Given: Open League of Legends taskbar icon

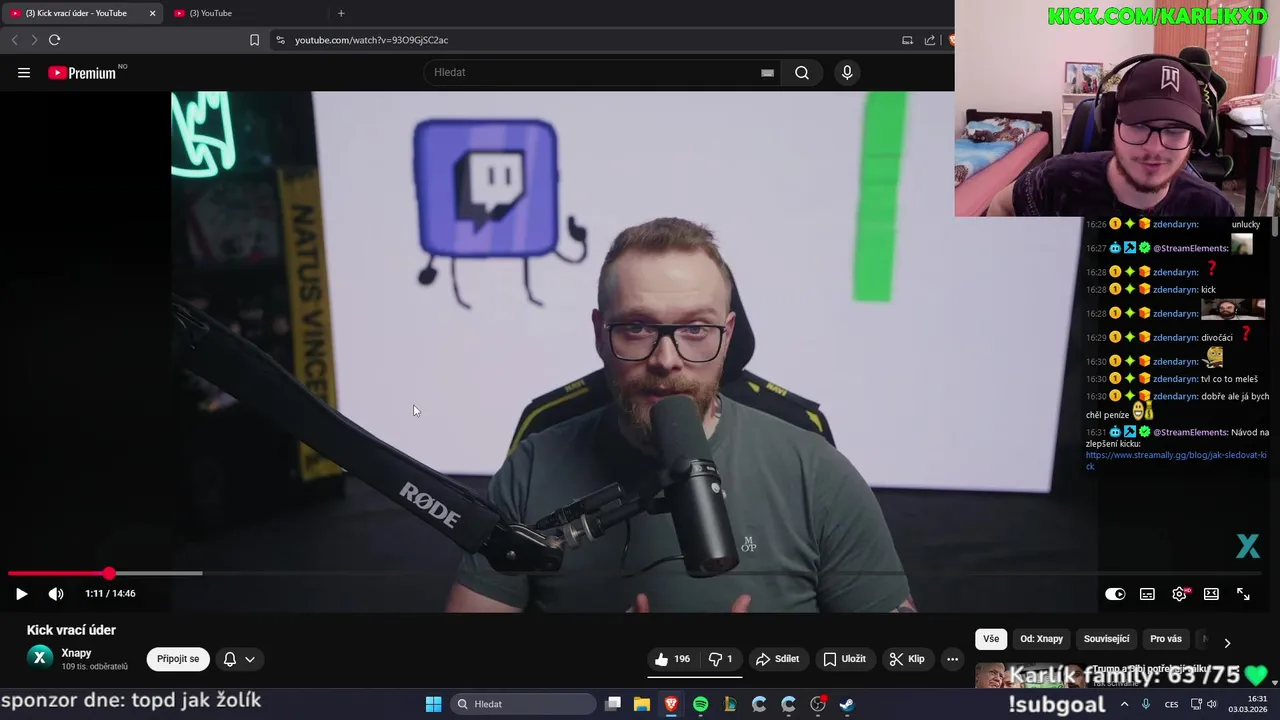Looking at the screenshot, I should [x=729, y=704].
